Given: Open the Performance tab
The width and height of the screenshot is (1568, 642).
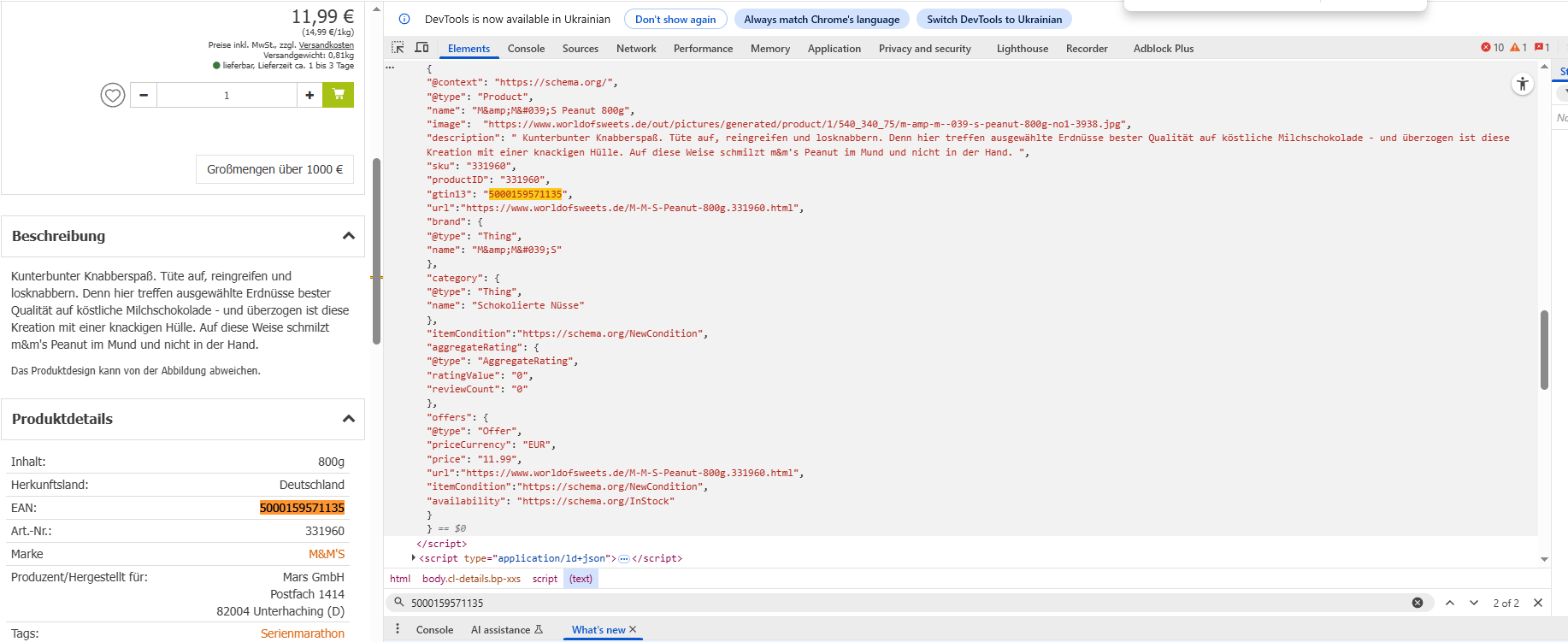Looking at the screenshot, I should coord(703,49).
